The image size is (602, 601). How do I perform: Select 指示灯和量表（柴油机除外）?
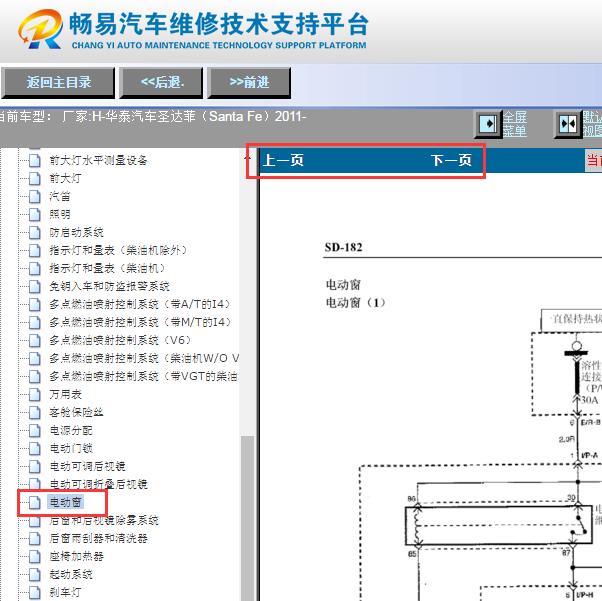pos(118,250)
